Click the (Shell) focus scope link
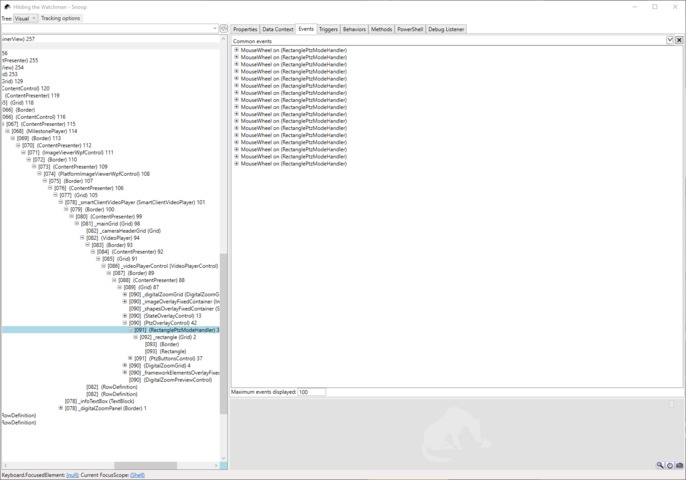The width and height of the screenshot is (686, 480). [x=137, y=475]
